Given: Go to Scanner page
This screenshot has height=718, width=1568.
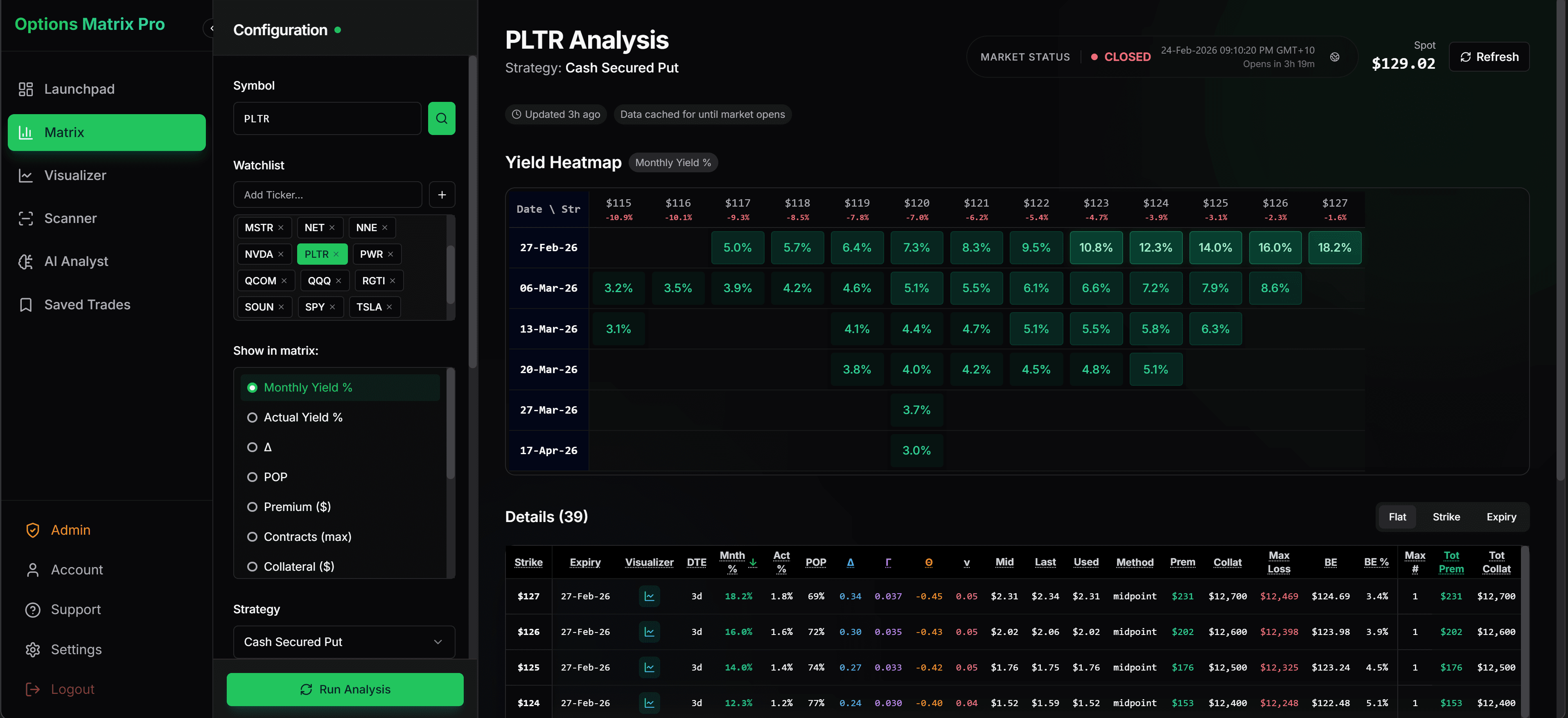Looking at the screenshot, I should click(106, 218).
